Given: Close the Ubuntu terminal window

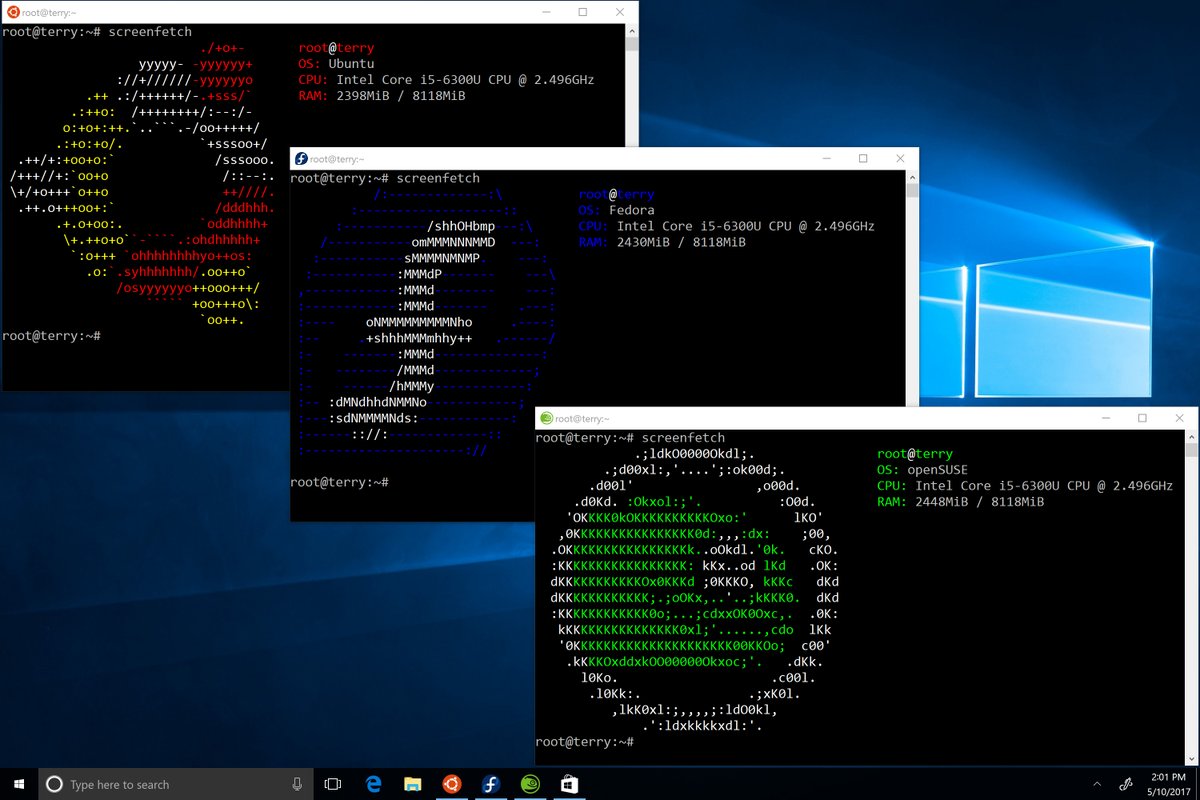Looking at the screenshot, I should (x=619, y=12).
